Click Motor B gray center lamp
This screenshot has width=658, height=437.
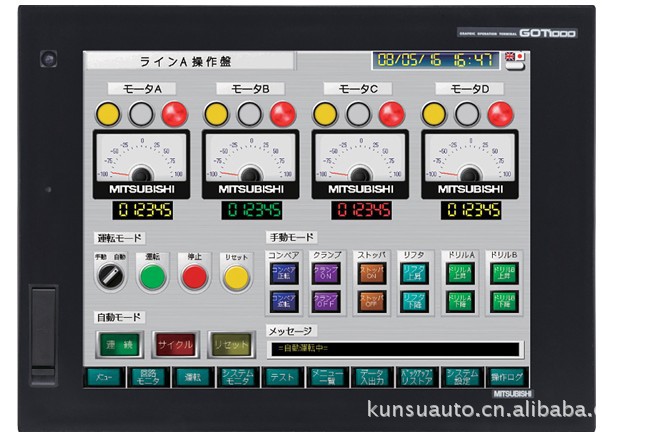click(x=250, y=114)
